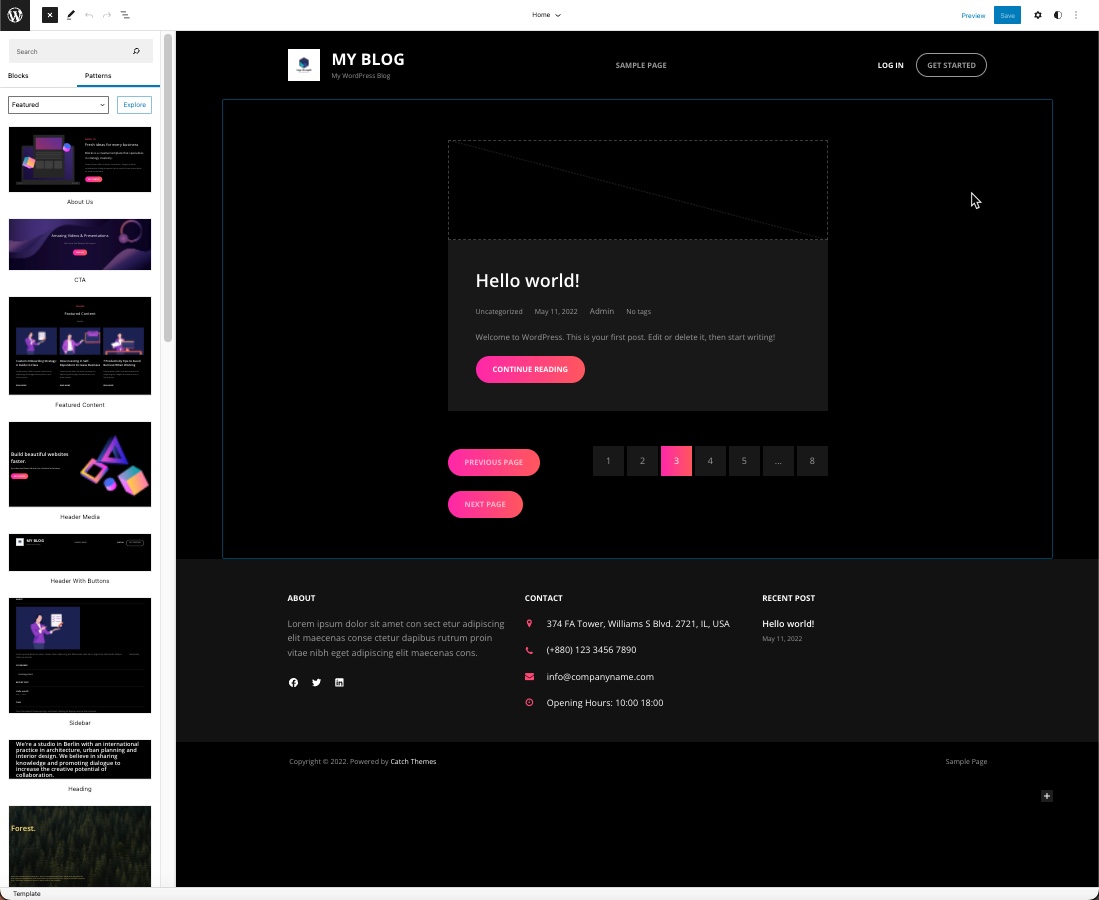The height and width of the screenshot is (900, 1099).
Task: Select the featured image placeholder
Action: click(638, 190)
